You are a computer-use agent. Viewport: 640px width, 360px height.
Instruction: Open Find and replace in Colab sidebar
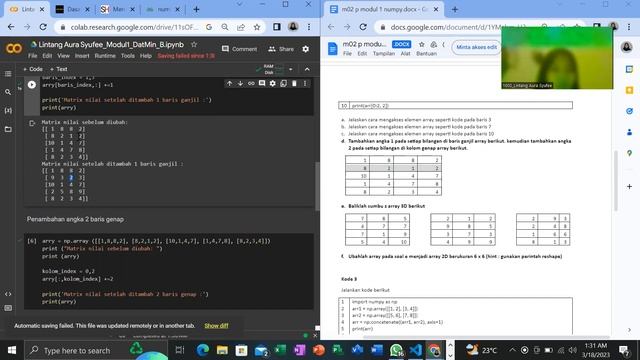(8, 92)
